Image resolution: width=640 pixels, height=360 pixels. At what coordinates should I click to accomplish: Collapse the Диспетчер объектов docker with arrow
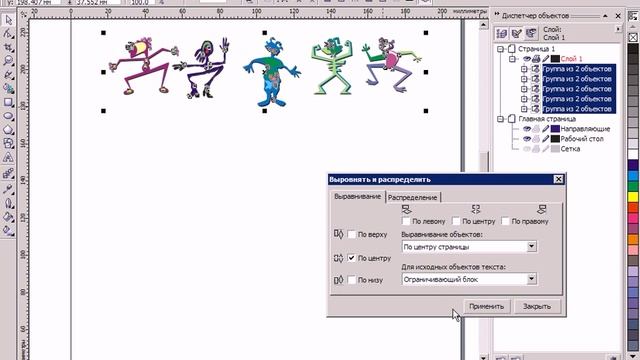(605, 16)
